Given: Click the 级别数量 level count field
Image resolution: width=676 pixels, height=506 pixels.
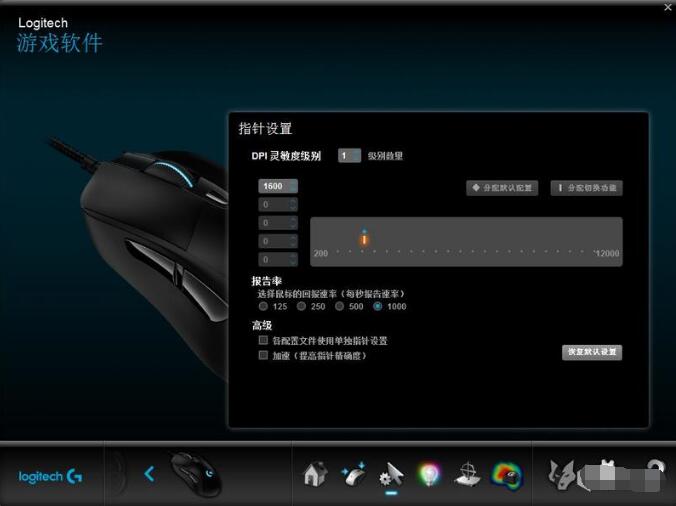Looking at the screenshot, I should (349, 156).
